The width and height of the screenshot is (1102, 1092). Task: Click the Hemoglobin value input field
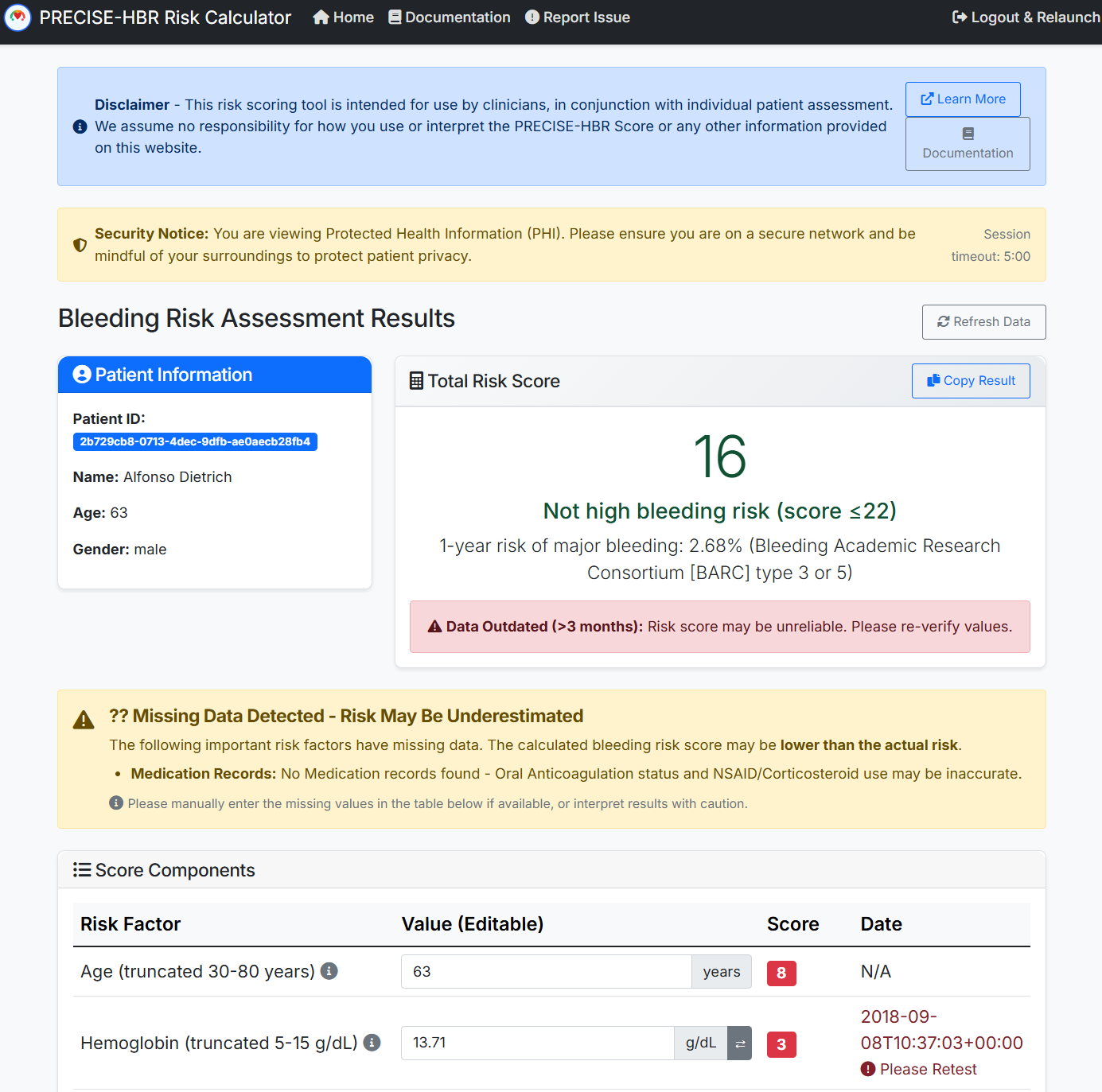(538, 1043)
